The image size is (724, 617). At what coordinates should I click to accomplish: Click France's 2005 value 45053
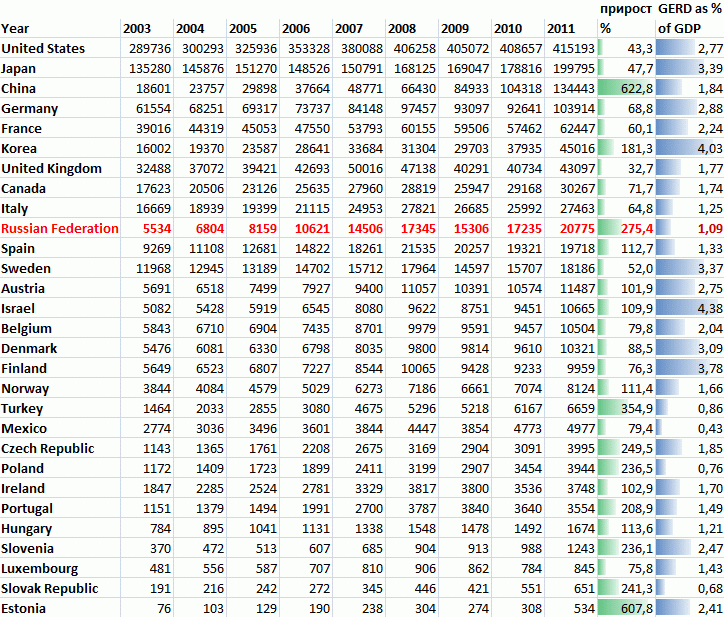(x=259, y=129)
